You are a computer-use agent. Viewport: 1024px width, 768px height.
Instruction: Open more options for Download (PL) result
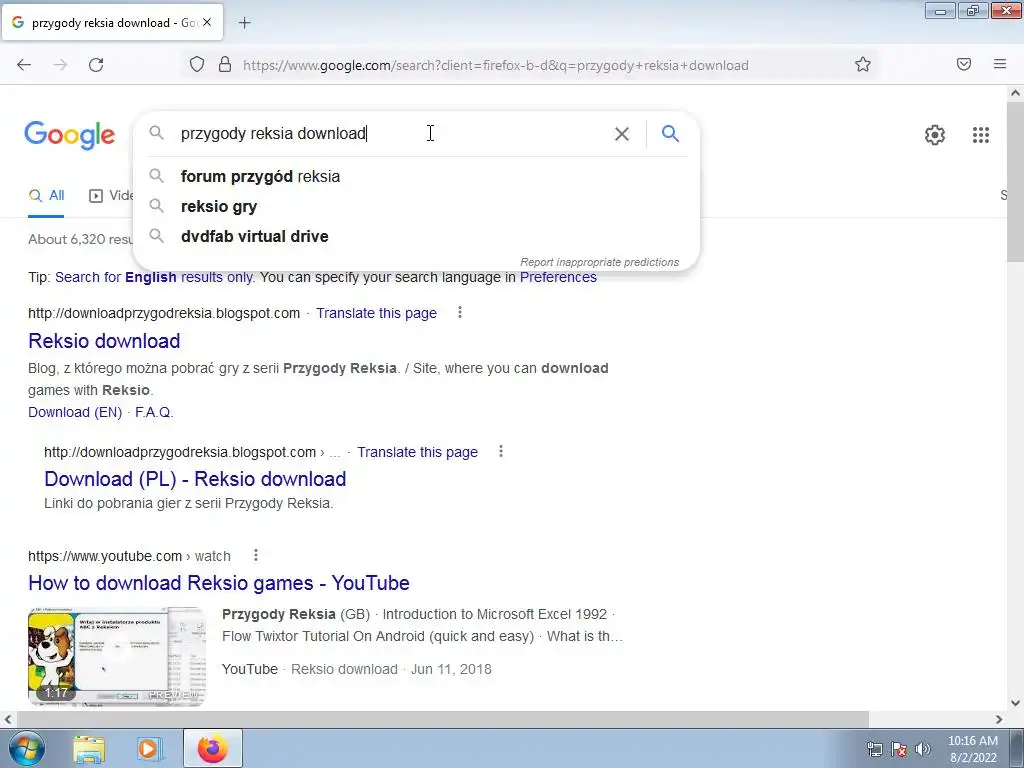tap(501, 452)
